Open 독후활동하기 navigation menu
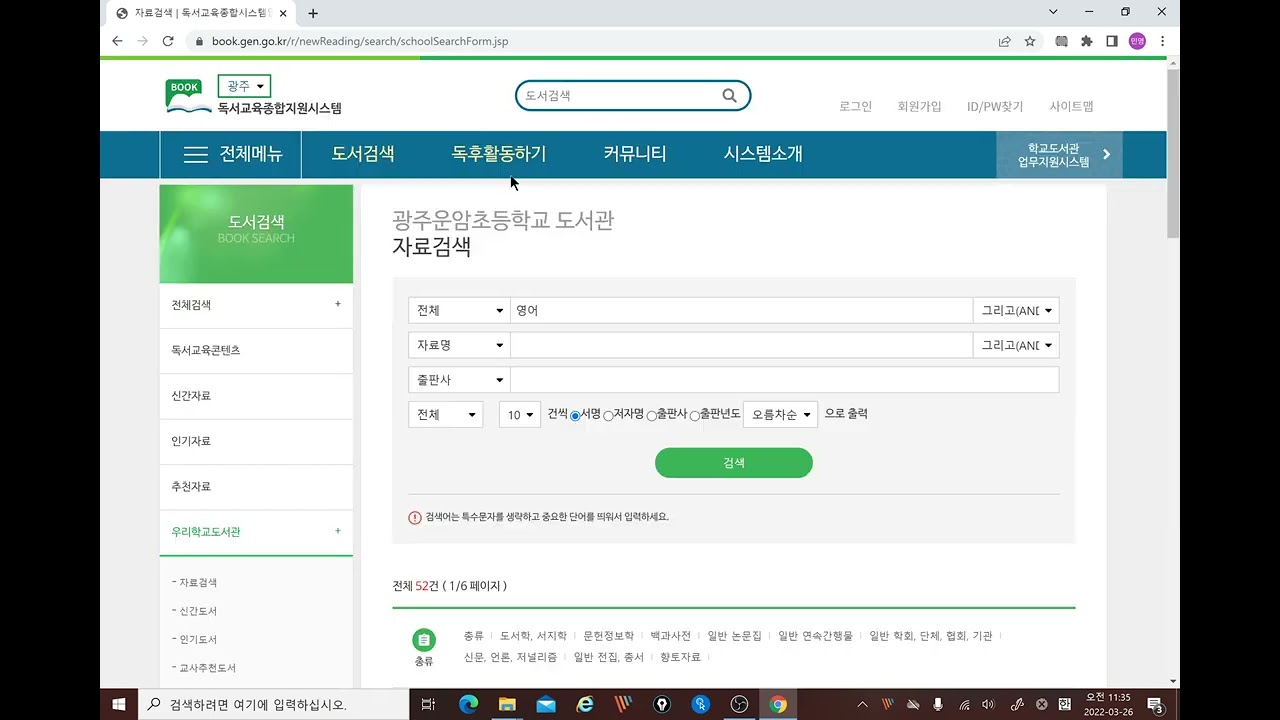 pos(499,154)
